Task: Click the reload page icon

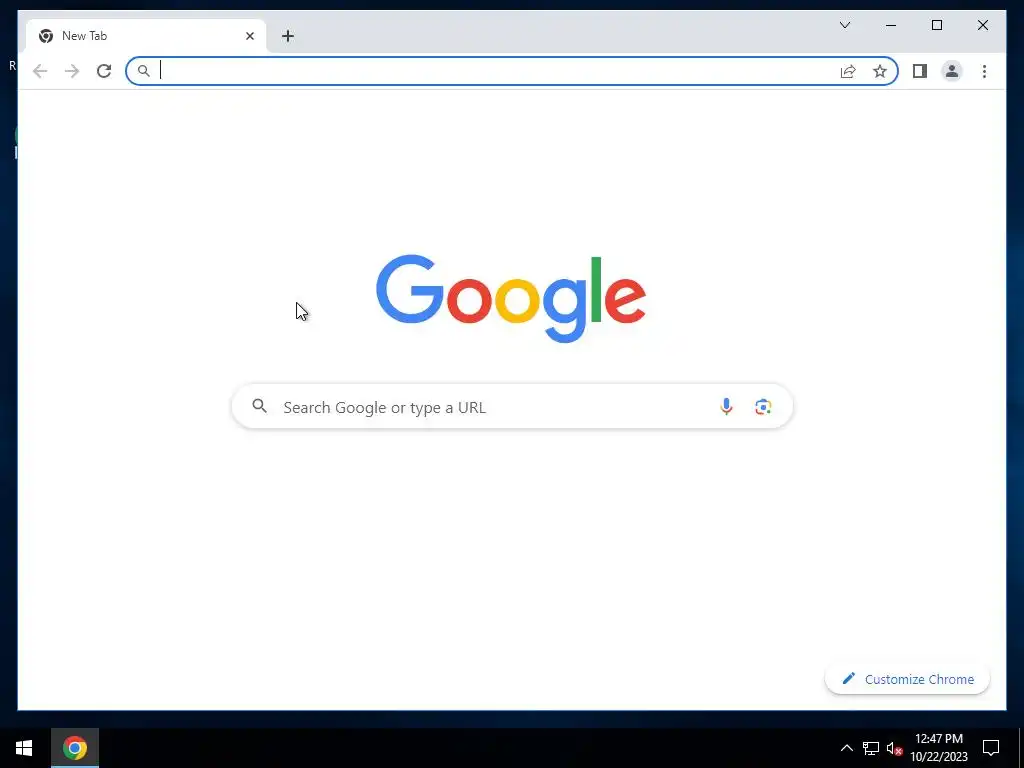Action: click(x=104, y=71)
